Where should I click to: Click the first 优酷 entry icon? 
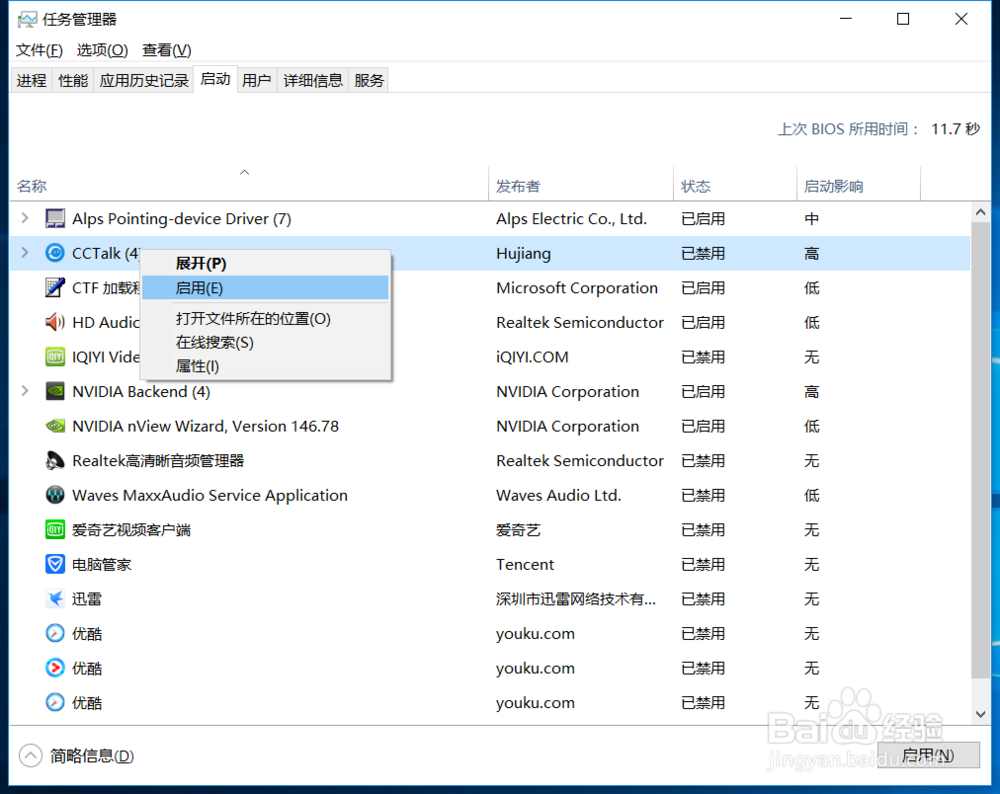(x=55, y=633)
